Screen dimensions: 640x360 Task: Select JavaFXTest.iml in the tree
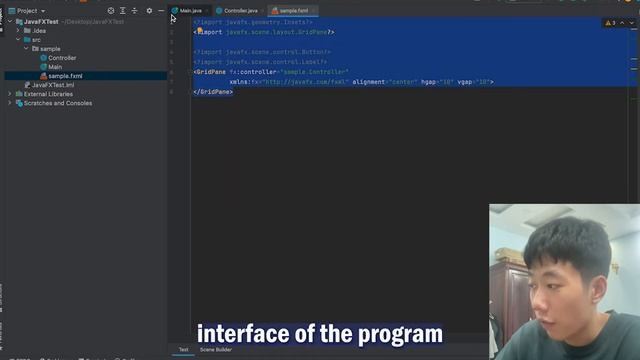49,85
